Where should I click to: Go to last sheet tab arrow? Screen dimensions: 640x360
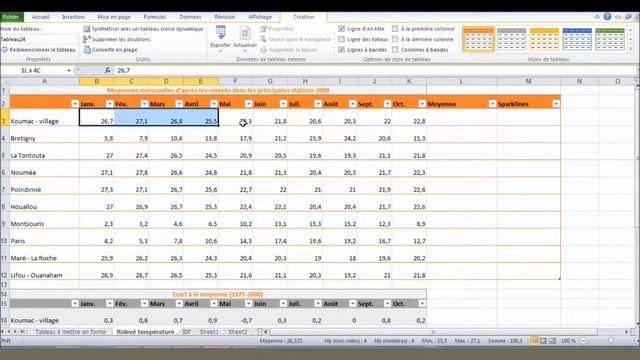coord(22,332)
